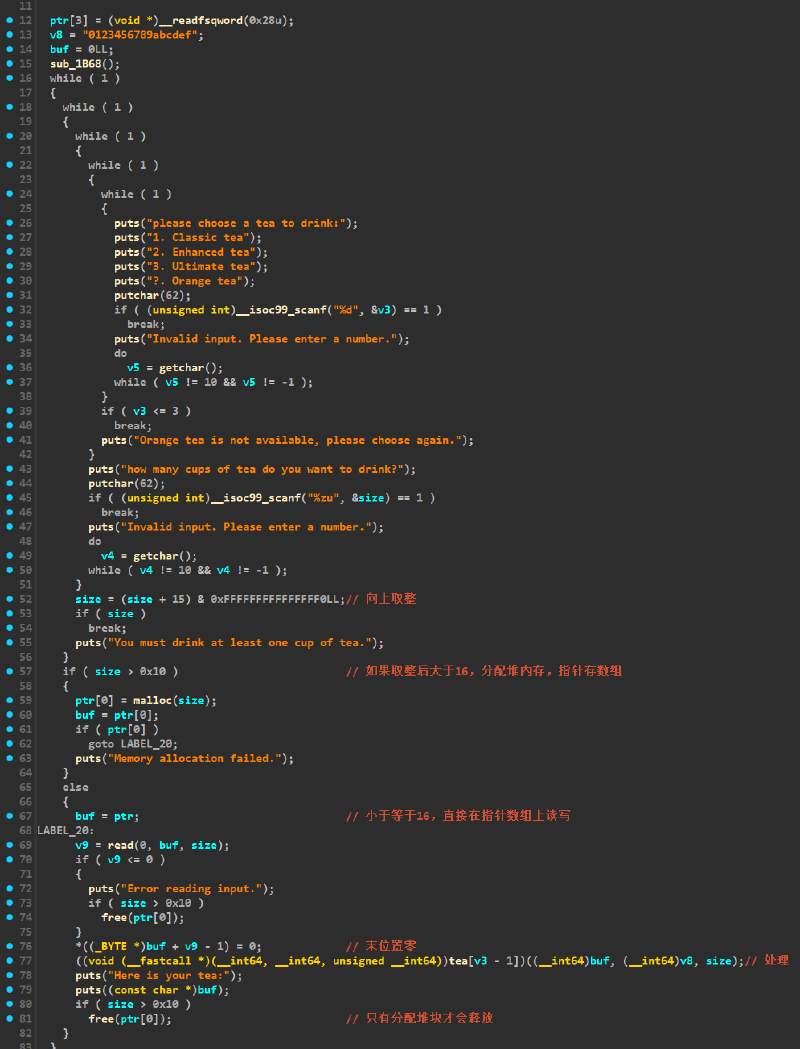Select buf = 0LL on line 14
Image resolution: width=800 pixels, height=1049 pixels.
[82, 50]
